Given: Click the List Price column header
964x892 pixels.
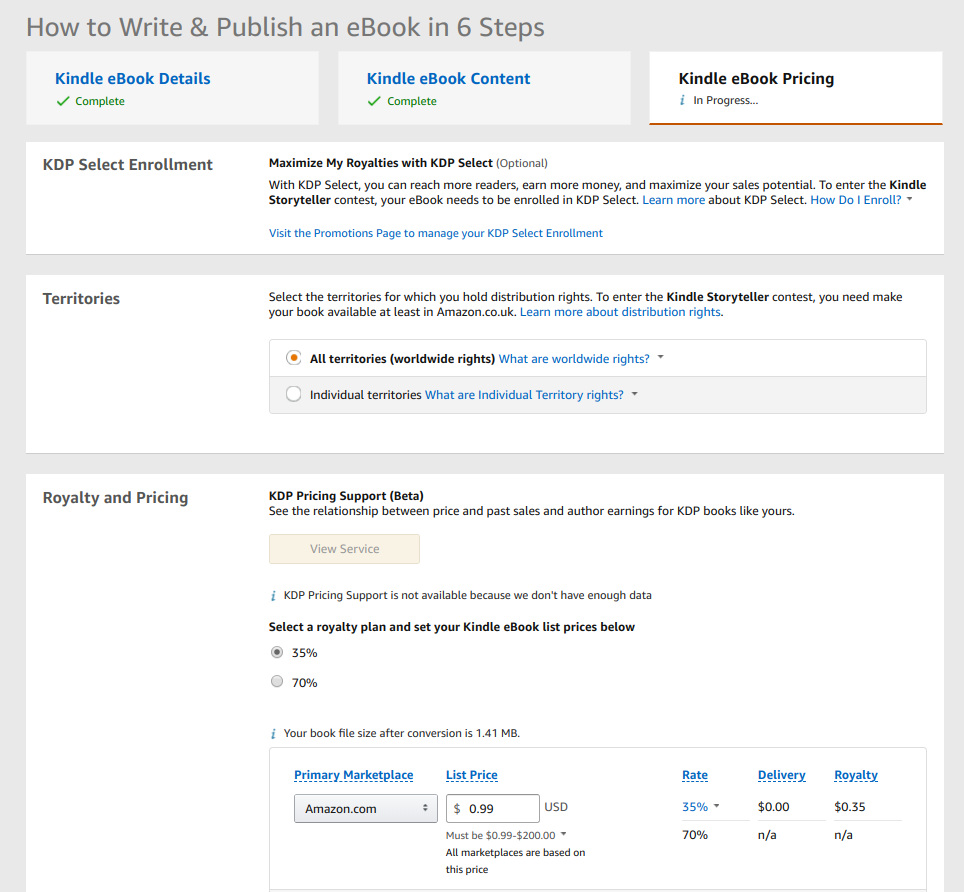Looking at the screenshot, I should click(472, 775).
